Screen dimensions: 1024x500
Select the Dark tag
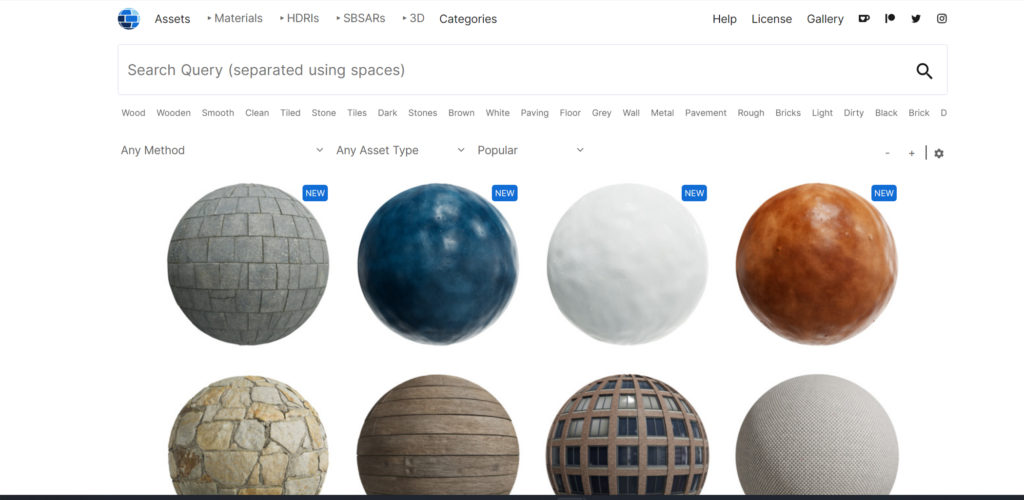pos(387,113)
